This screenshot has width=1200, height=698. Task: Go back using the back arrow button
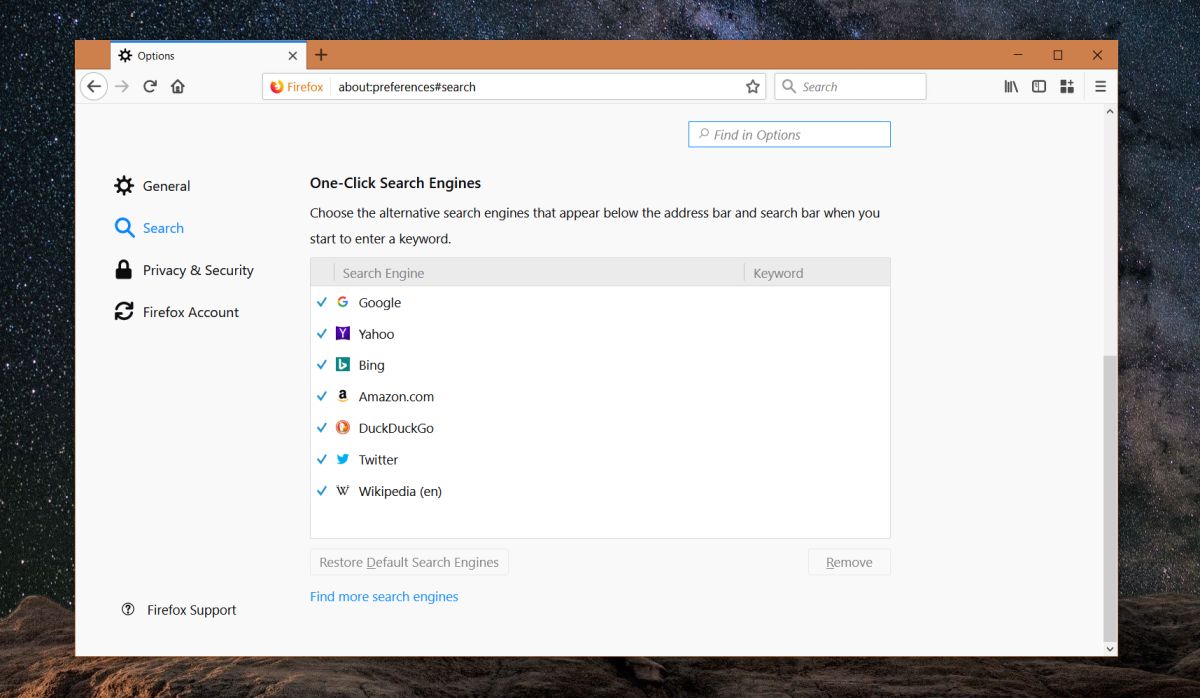94,86
